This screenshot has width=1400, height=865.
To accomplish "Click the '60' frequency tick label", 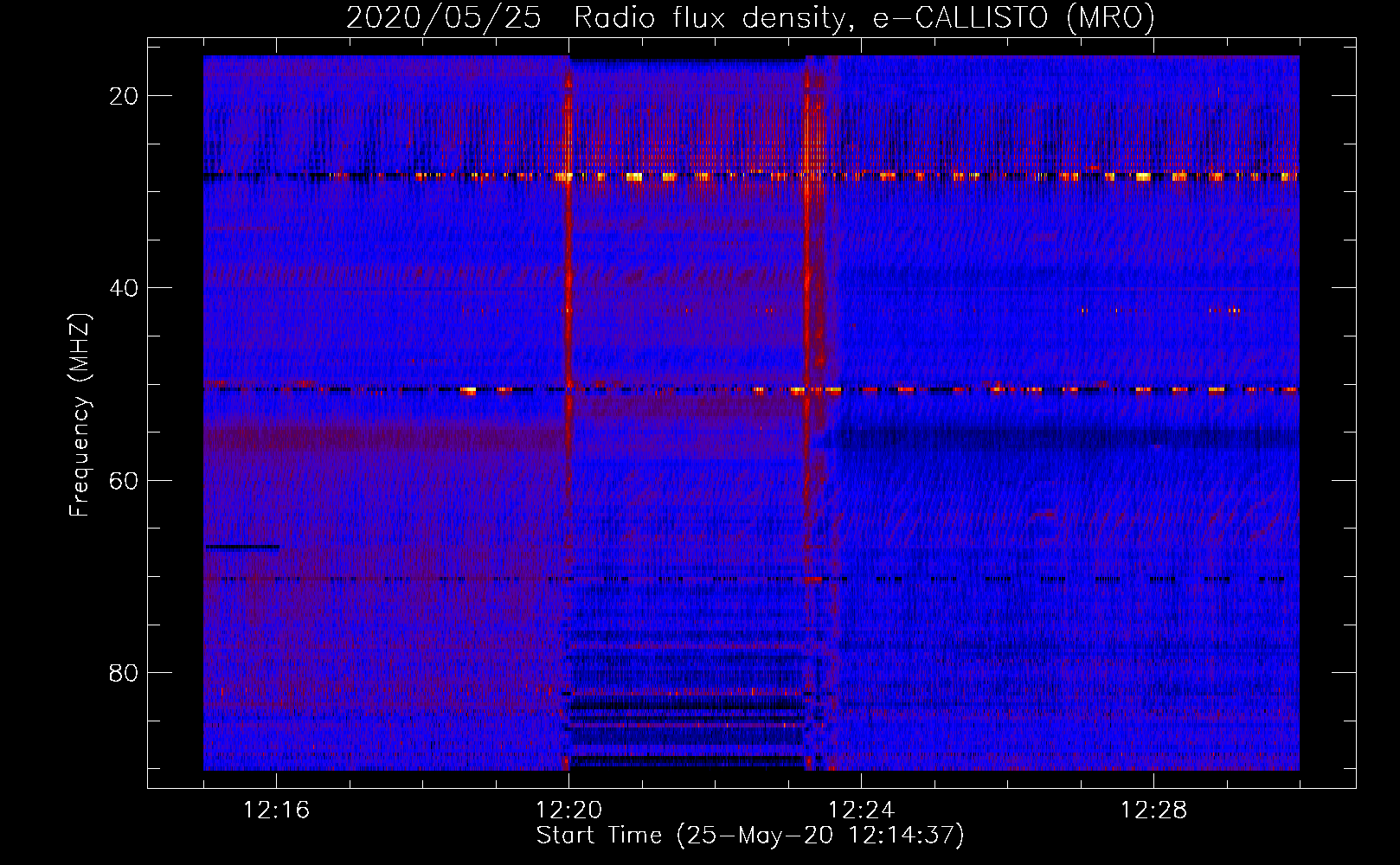I will click(x=124, y=480).
